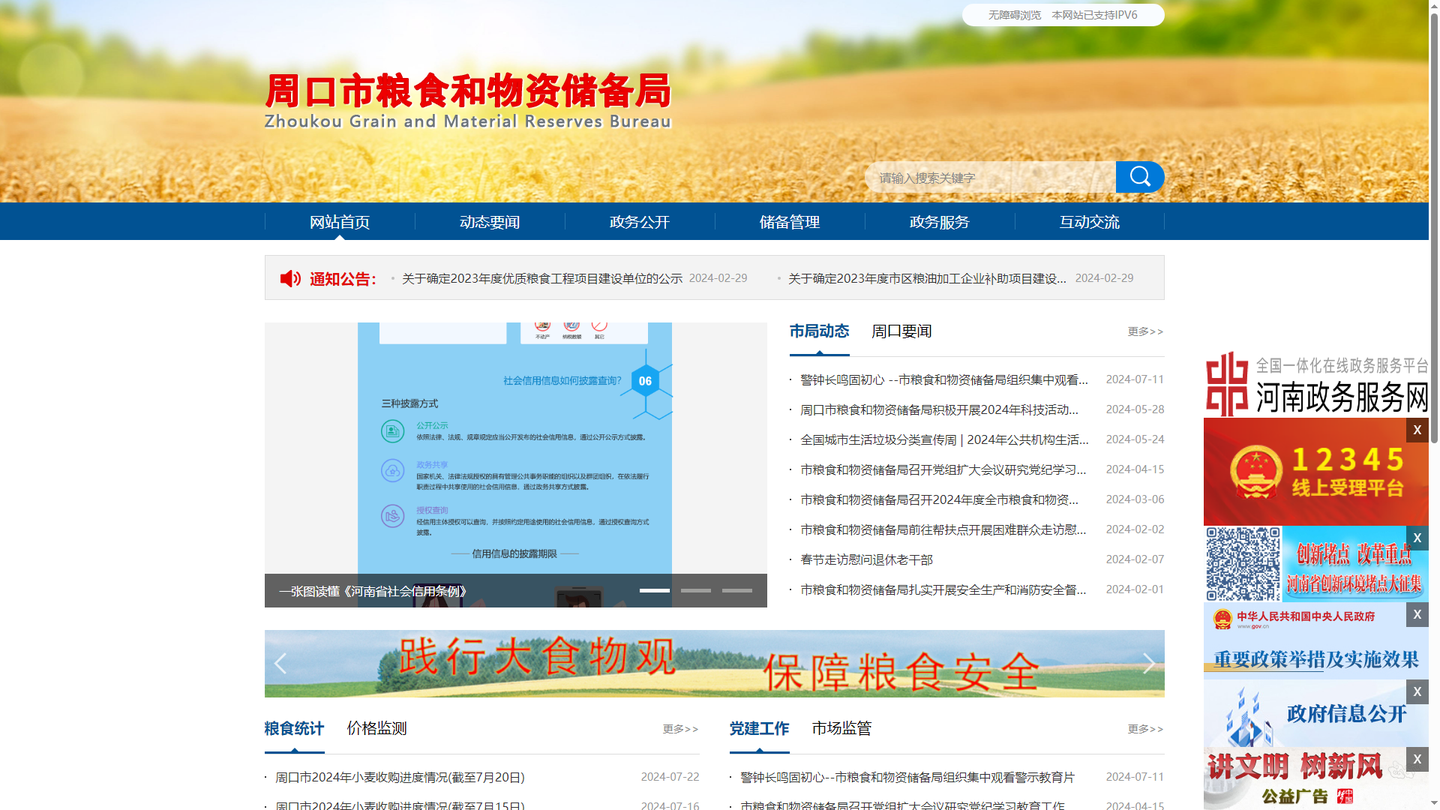Switch to the 党建工作 tab
Viewport: 1440px width, 810px height.
759,728
